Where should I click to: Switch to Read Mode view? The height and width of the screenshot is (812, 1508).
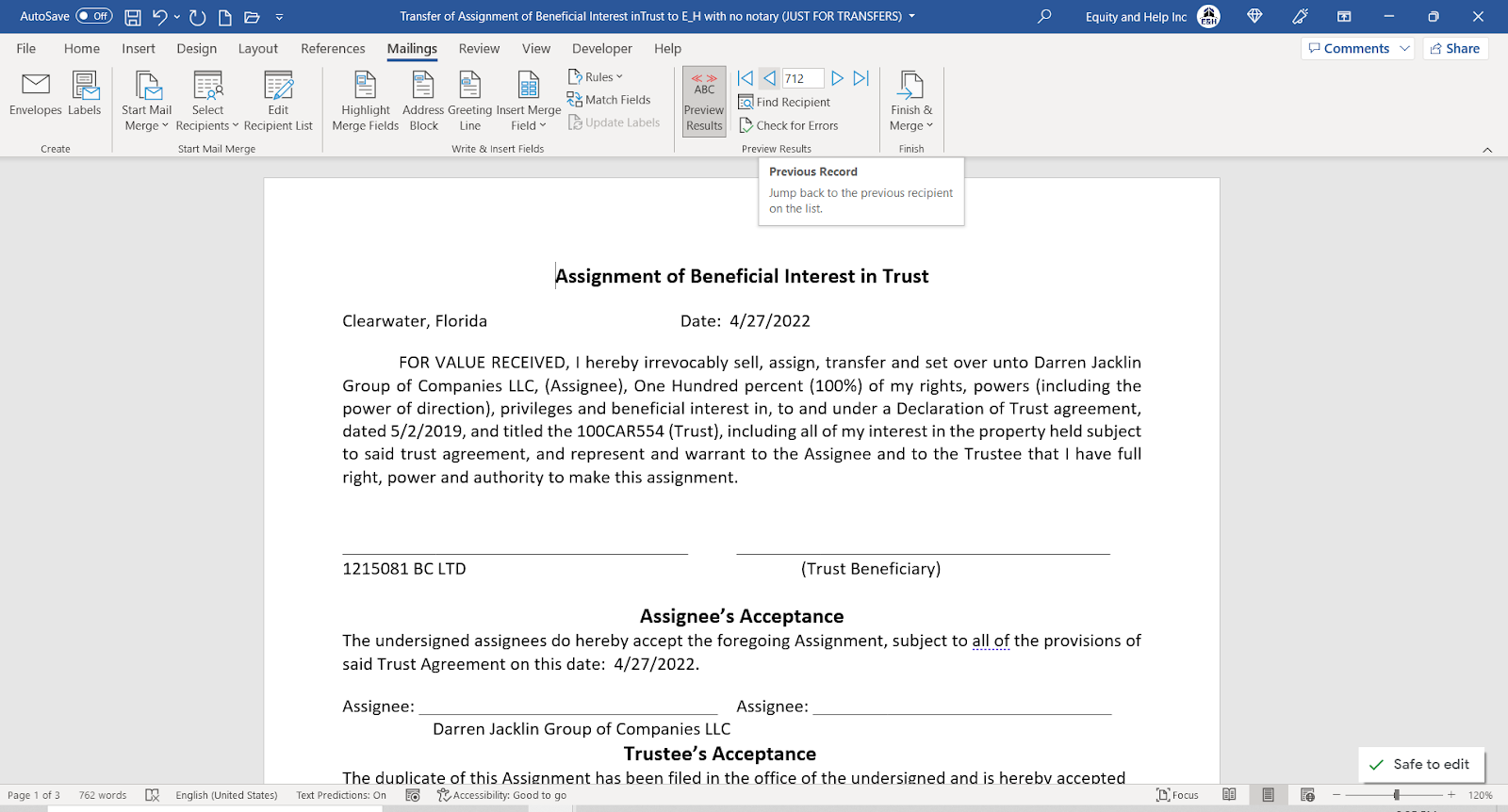1229,795
